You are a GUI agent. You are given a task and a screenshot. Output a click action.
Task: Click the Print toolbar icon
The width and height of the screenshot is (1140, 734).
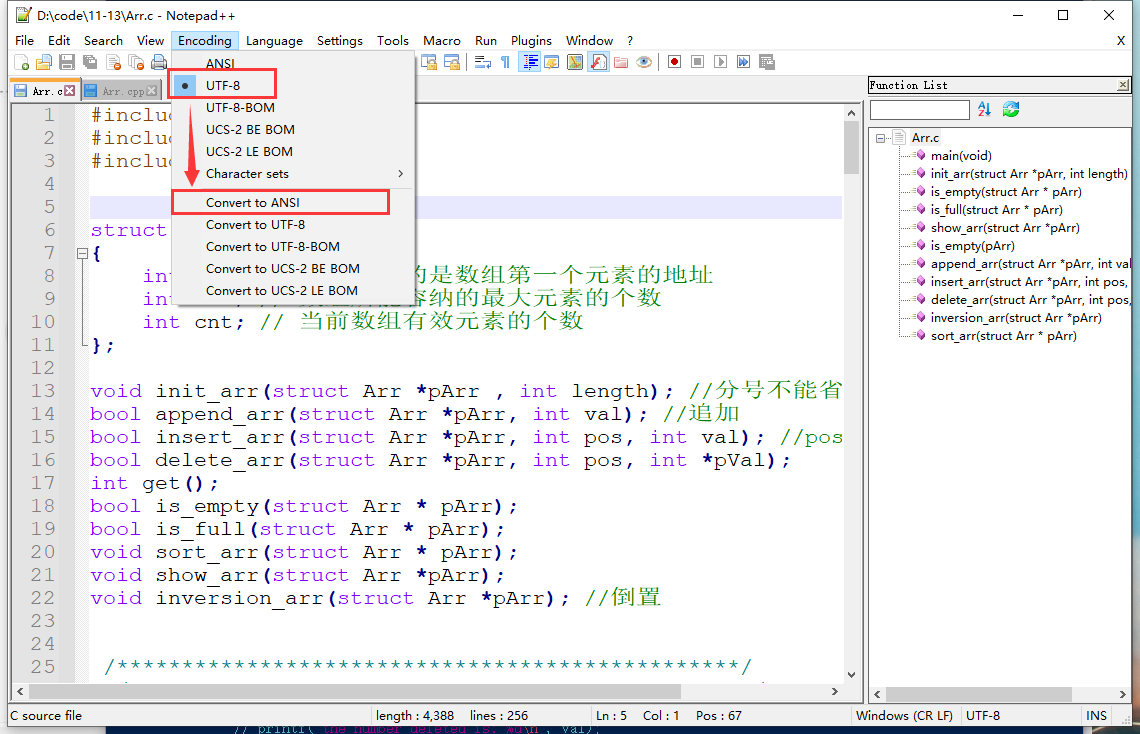click(x=159, y=61)
